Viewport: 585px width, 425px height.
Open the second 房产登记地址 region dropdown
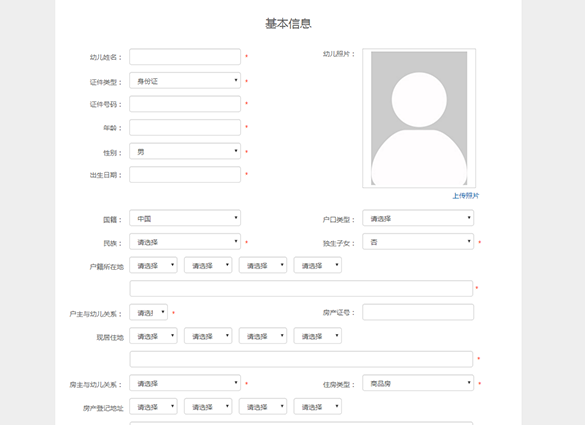tap(208, 407)
